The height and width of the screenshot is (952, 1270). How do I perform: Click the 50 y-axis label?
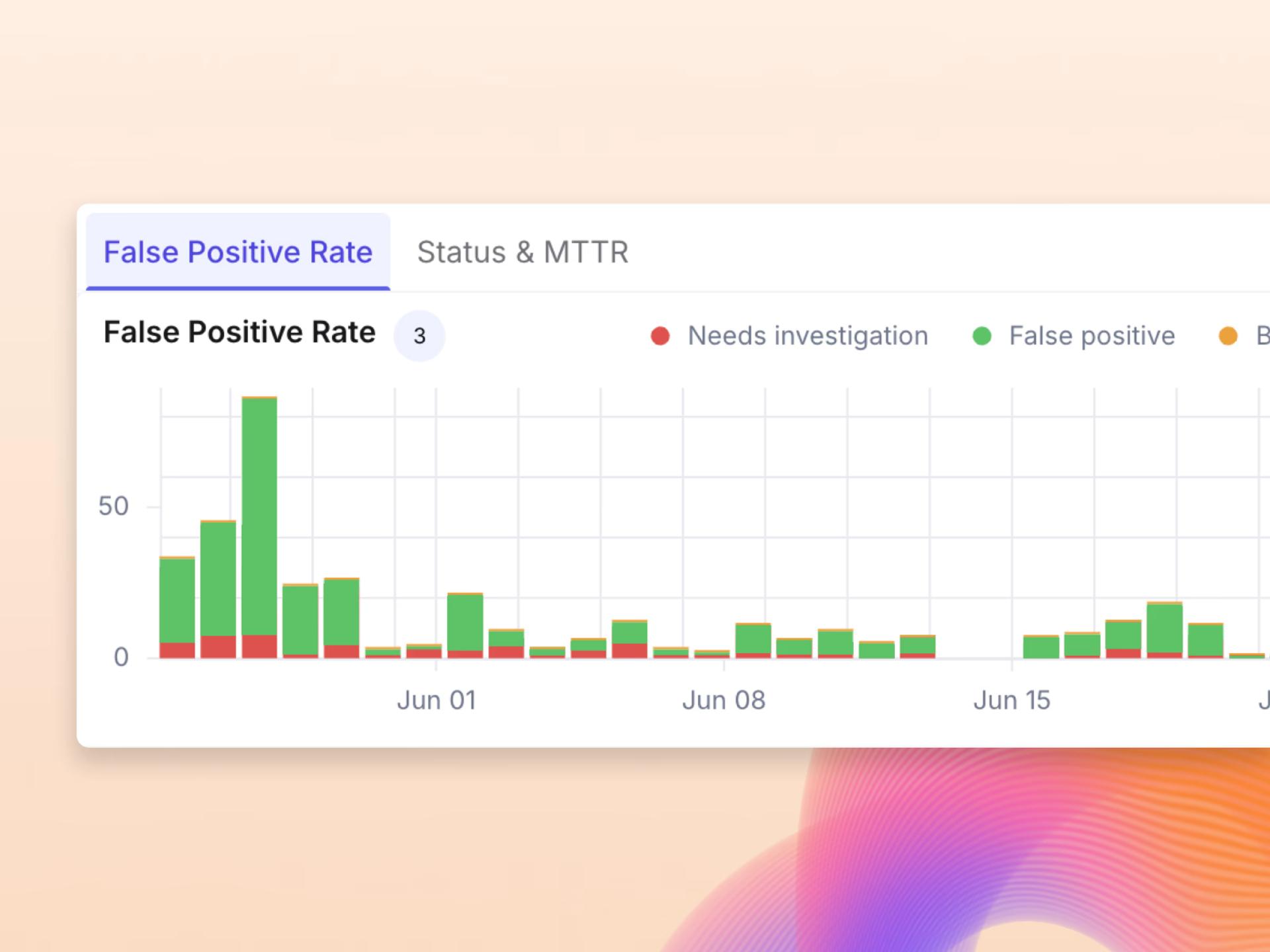pos(113,506)
